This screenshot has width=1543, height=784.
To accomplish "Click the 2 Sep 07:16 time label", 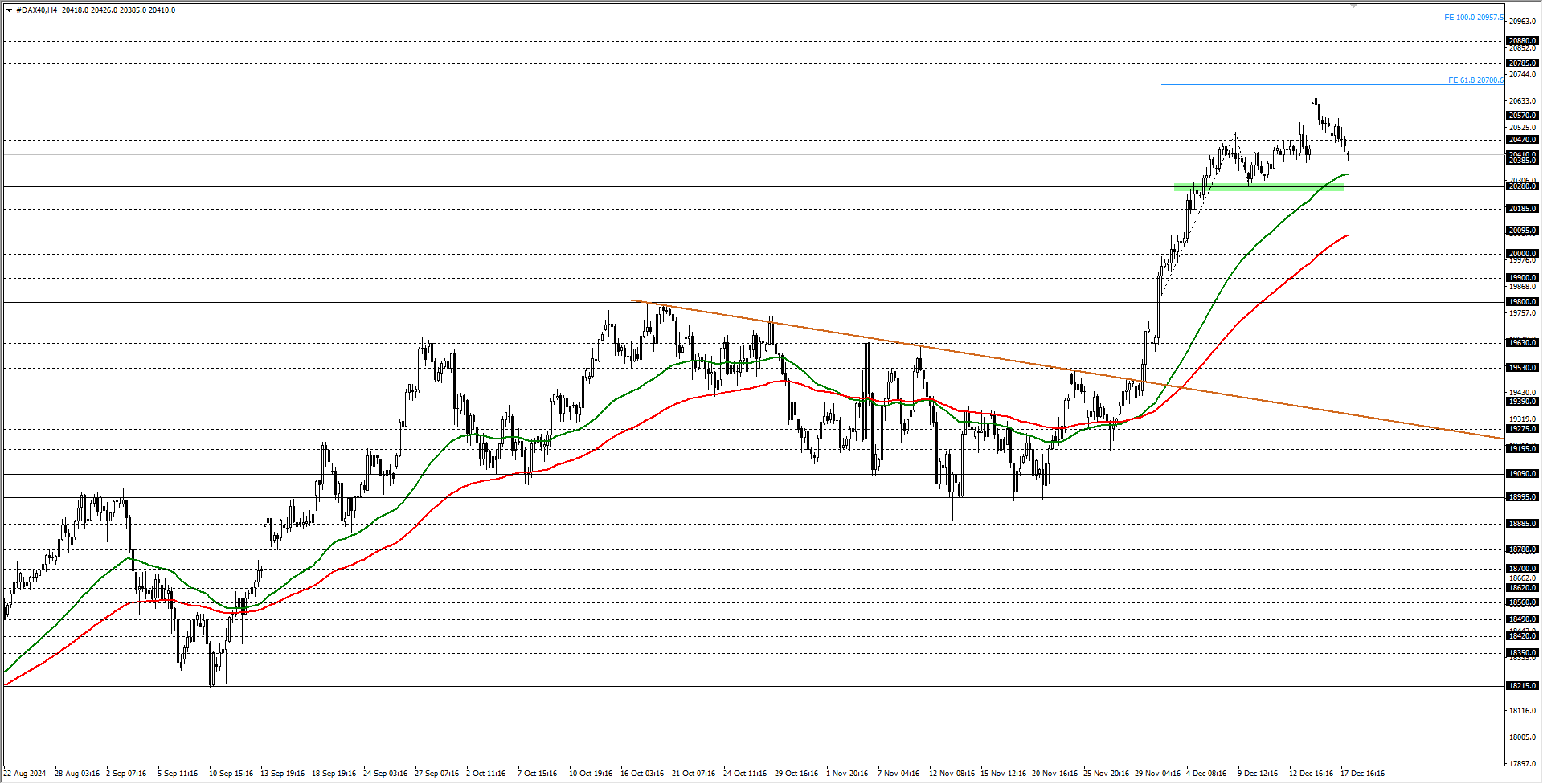I will [x=126, y=774].
